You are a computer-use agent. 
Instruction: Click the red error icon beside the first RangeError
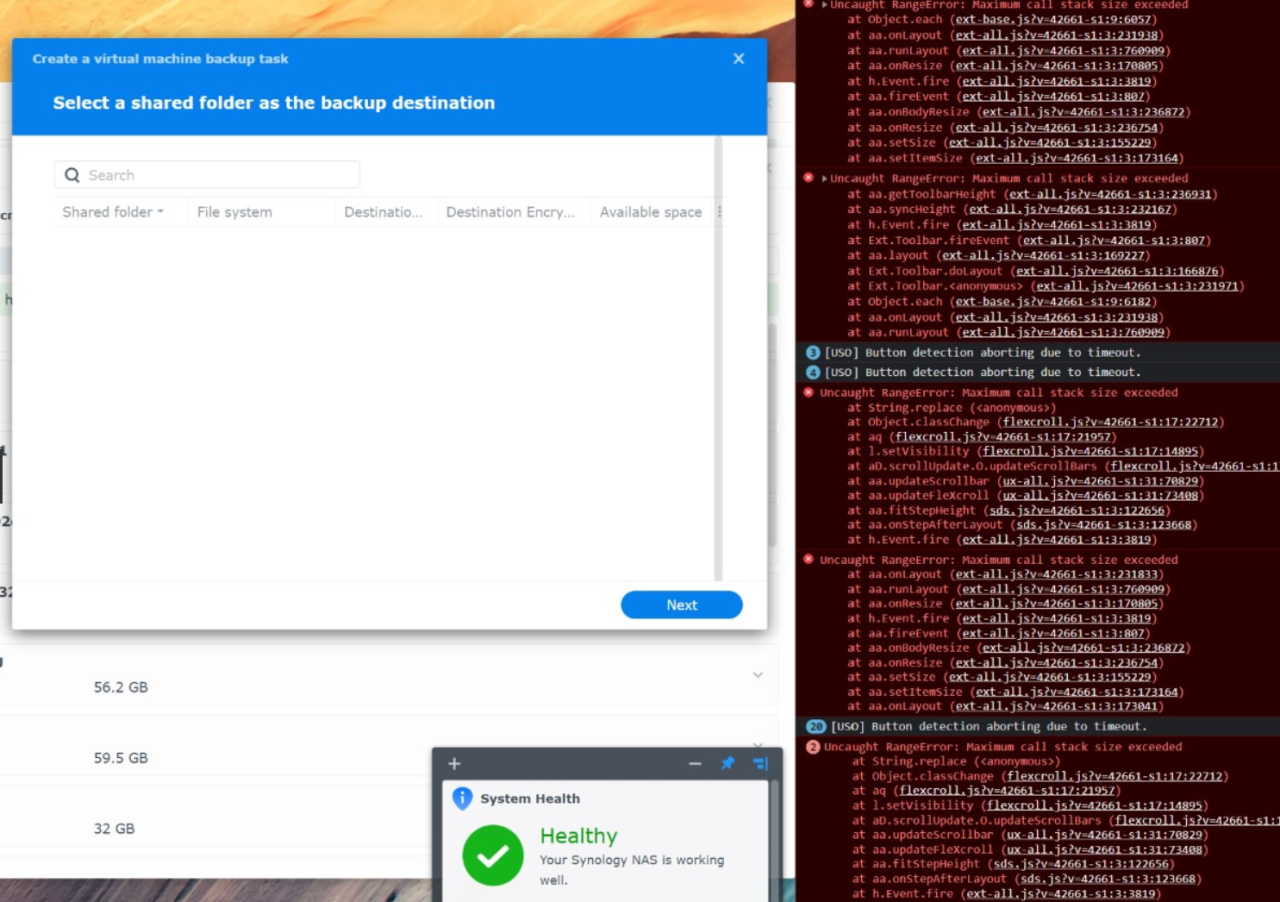click(809, 5)
